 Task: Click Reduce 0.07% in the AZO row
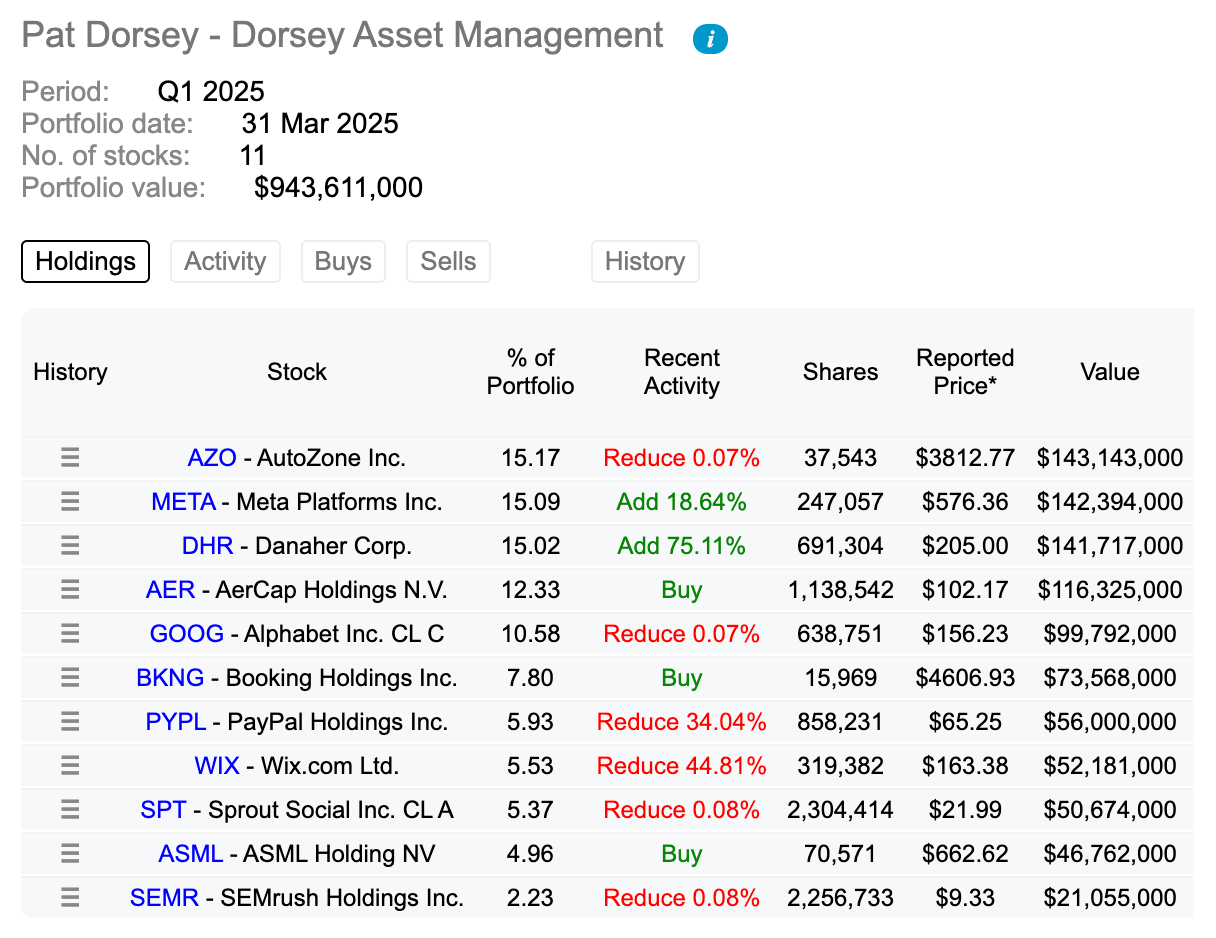[682, 458]
